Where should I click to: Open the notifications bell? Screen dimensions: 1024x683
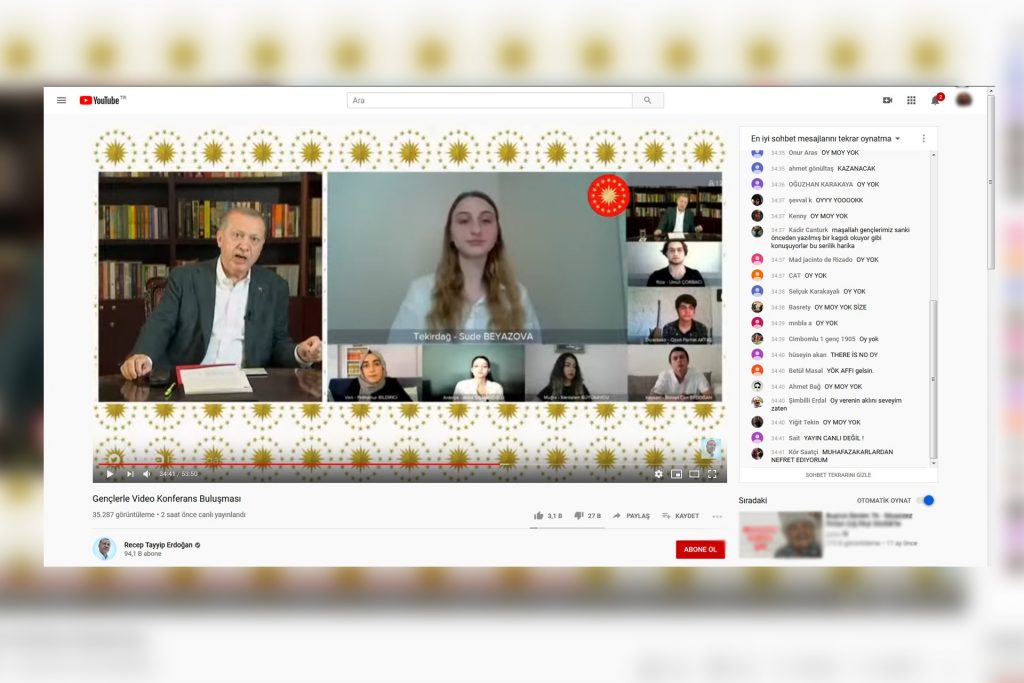point(935,100)
